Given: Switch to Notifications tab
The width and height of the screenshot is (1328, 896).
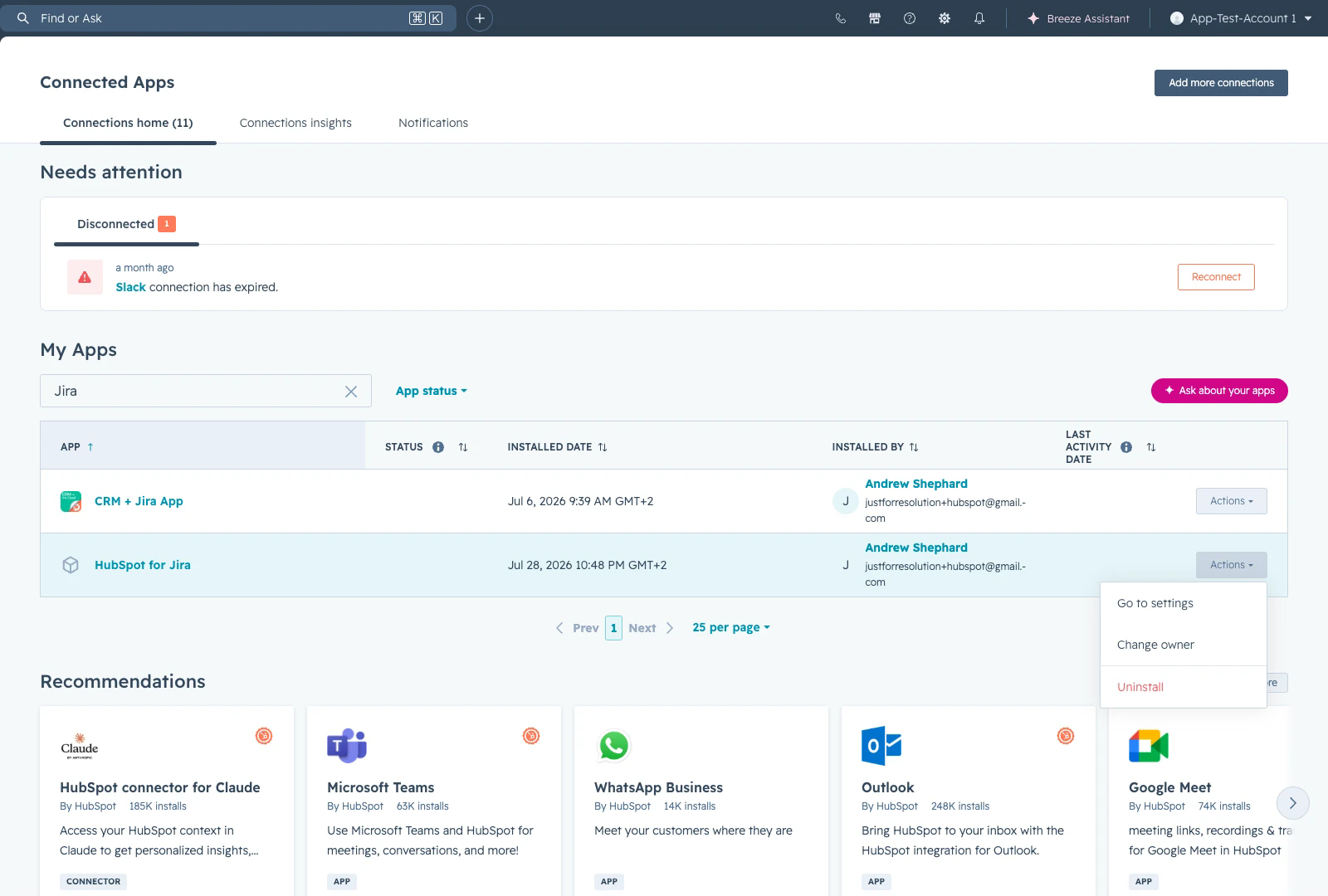Looking at the screenshot, I should tap(433, 123).
